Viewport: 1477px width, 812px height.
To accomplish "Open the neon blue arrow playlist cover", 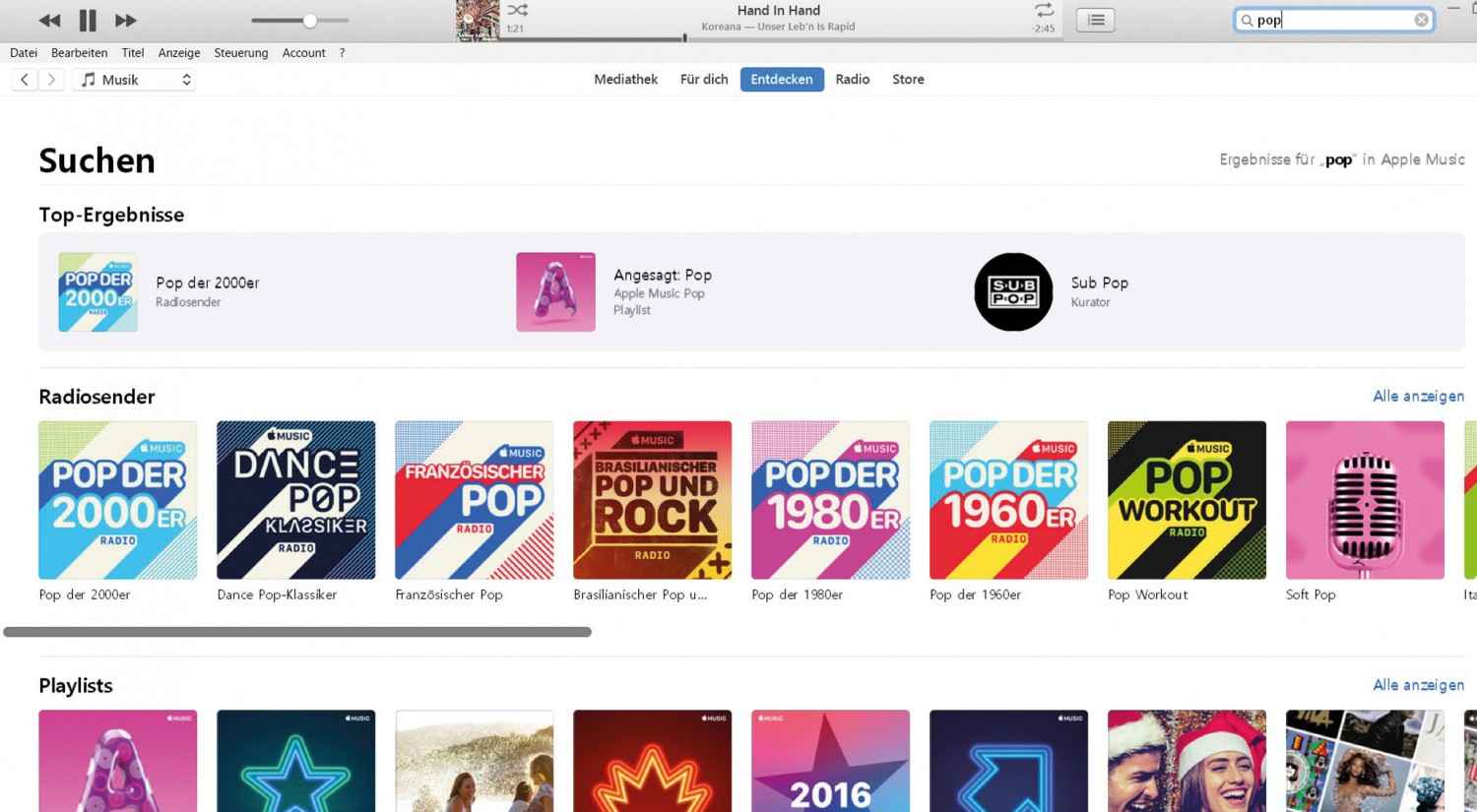I will (1009, 761).
